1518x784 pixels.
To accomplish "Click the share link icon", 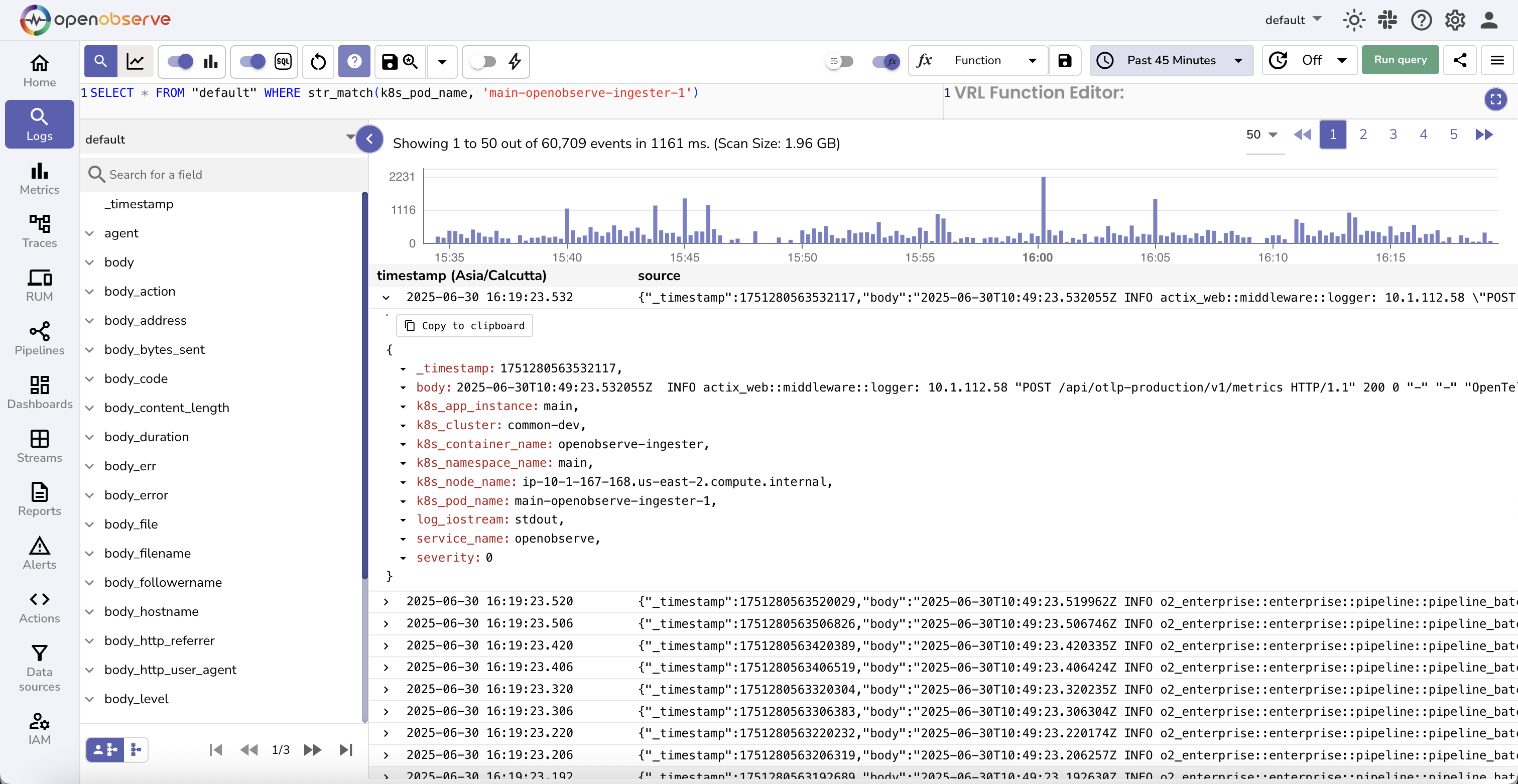I will [1460, 60].
